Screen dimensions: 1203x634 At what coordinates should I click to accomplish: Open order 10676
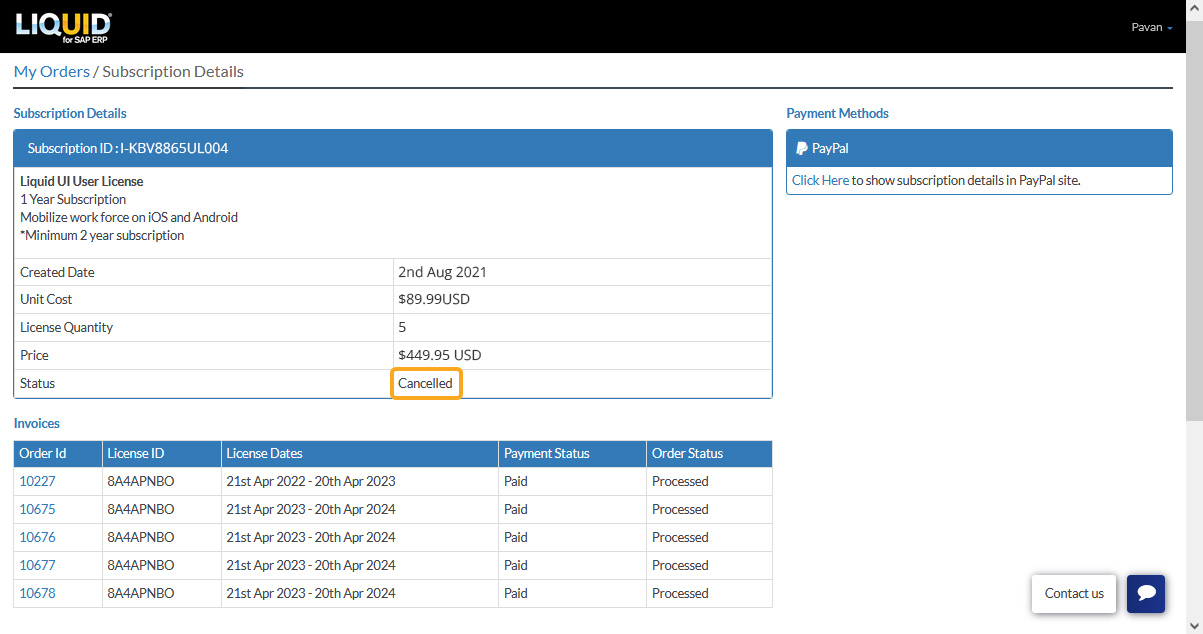37,537
